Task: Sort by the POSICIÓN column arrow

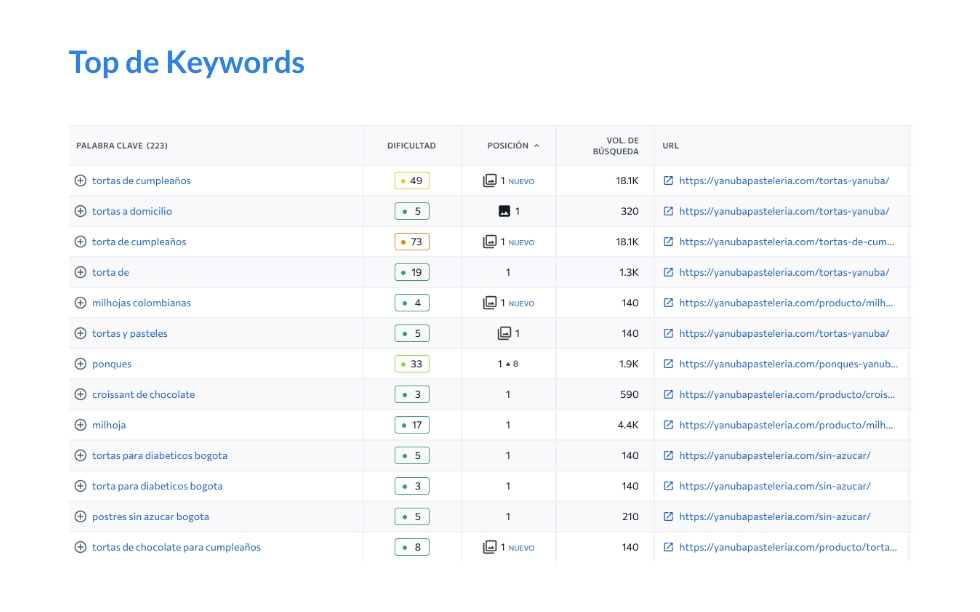Action: click(x=536, y=146)
